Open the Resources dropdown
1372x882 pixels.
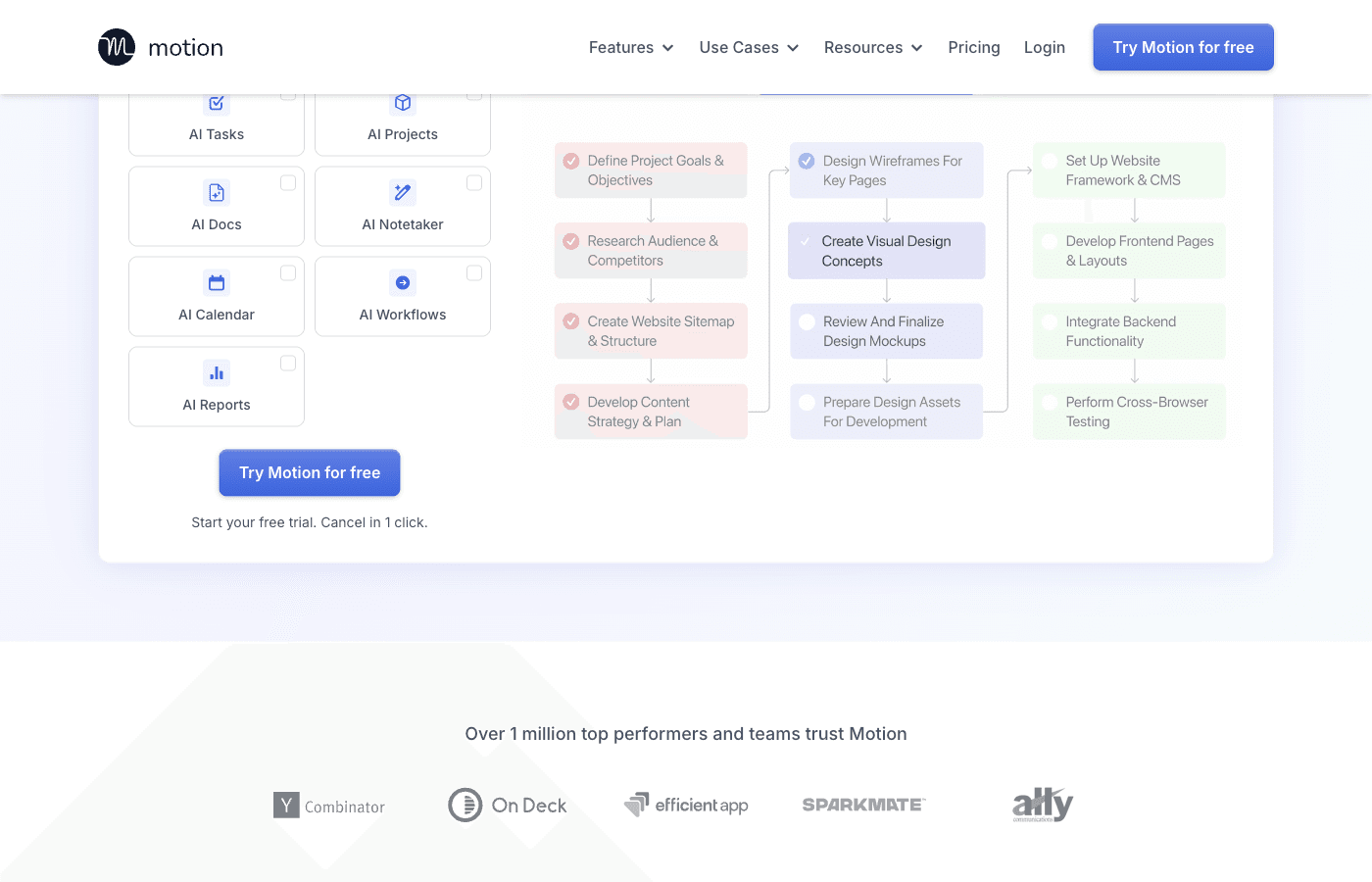pos(872,47)
